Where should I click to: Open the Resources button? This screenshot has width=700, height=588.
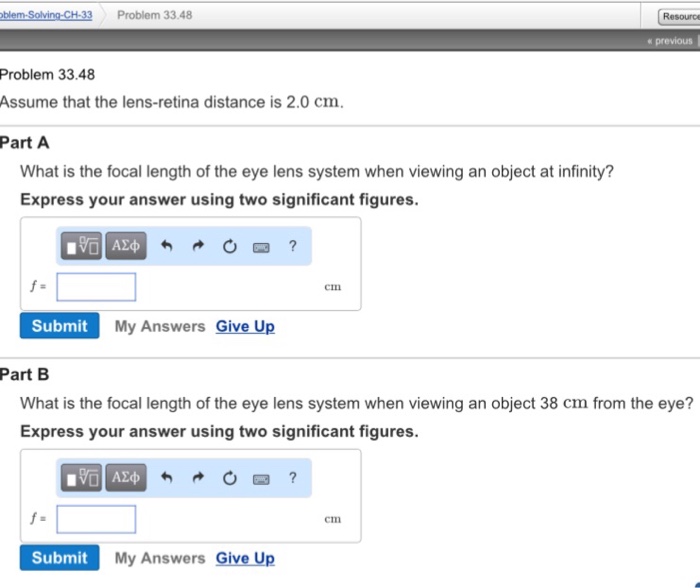(679, 17)
